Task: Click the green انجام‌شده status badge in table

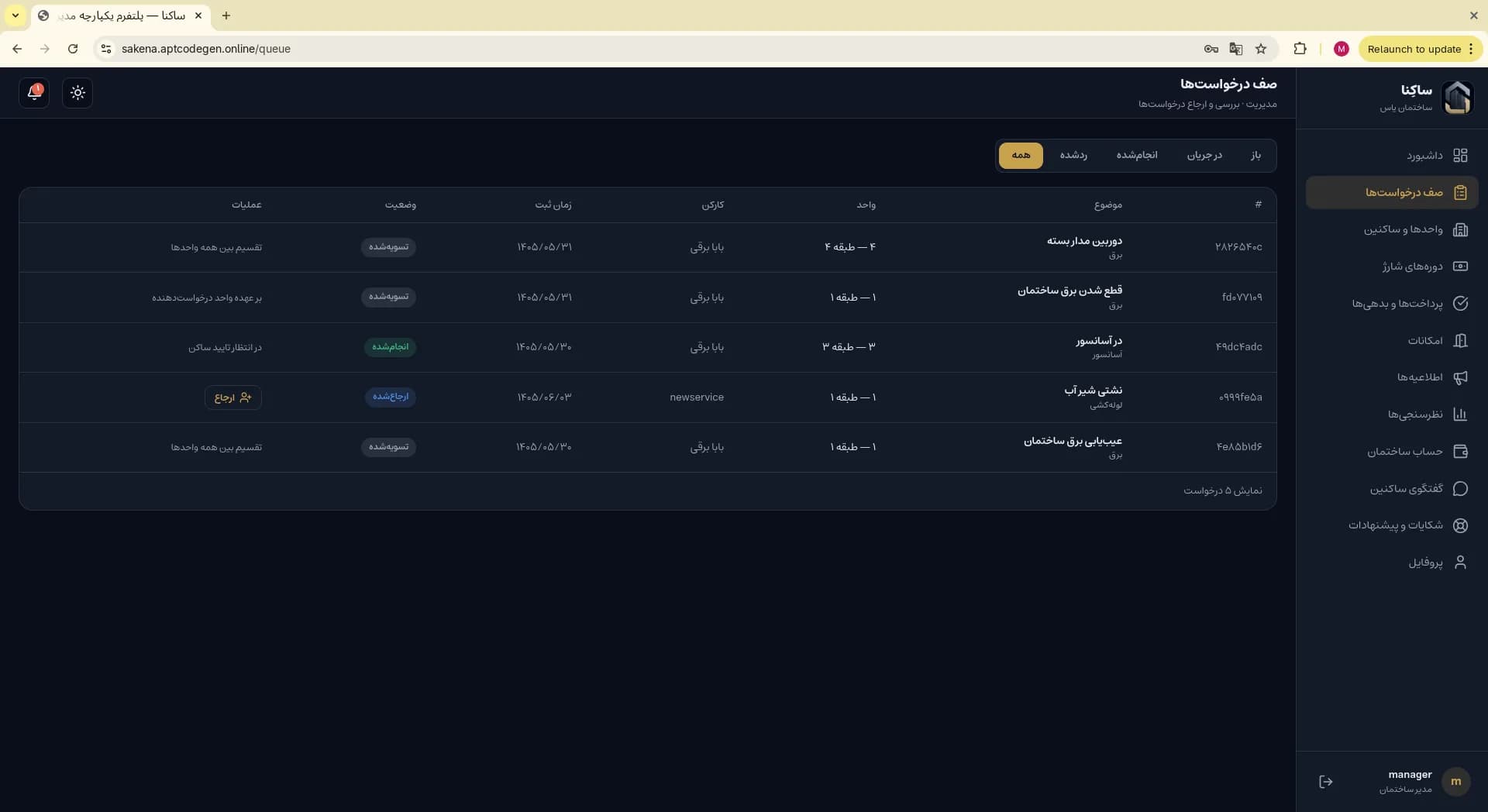Action: tap(390, 347)
